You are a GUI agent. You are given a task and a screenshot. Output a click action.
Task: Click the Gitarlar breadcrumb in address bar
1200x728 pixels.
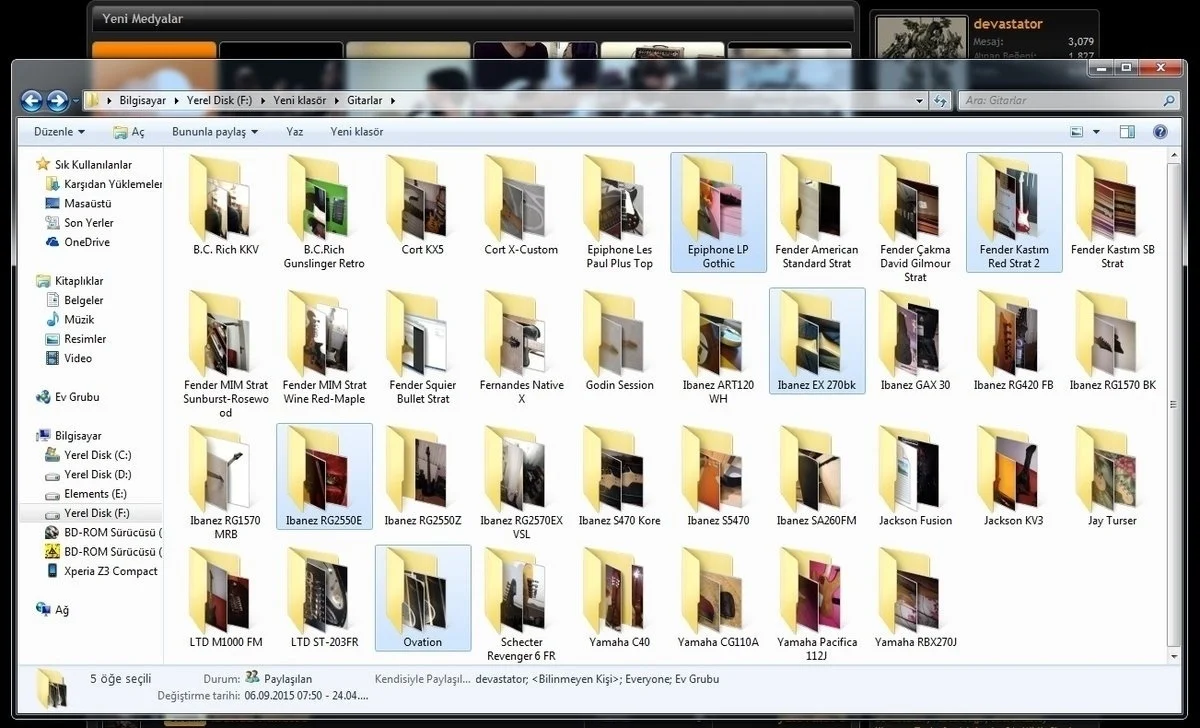pos(364,100)
